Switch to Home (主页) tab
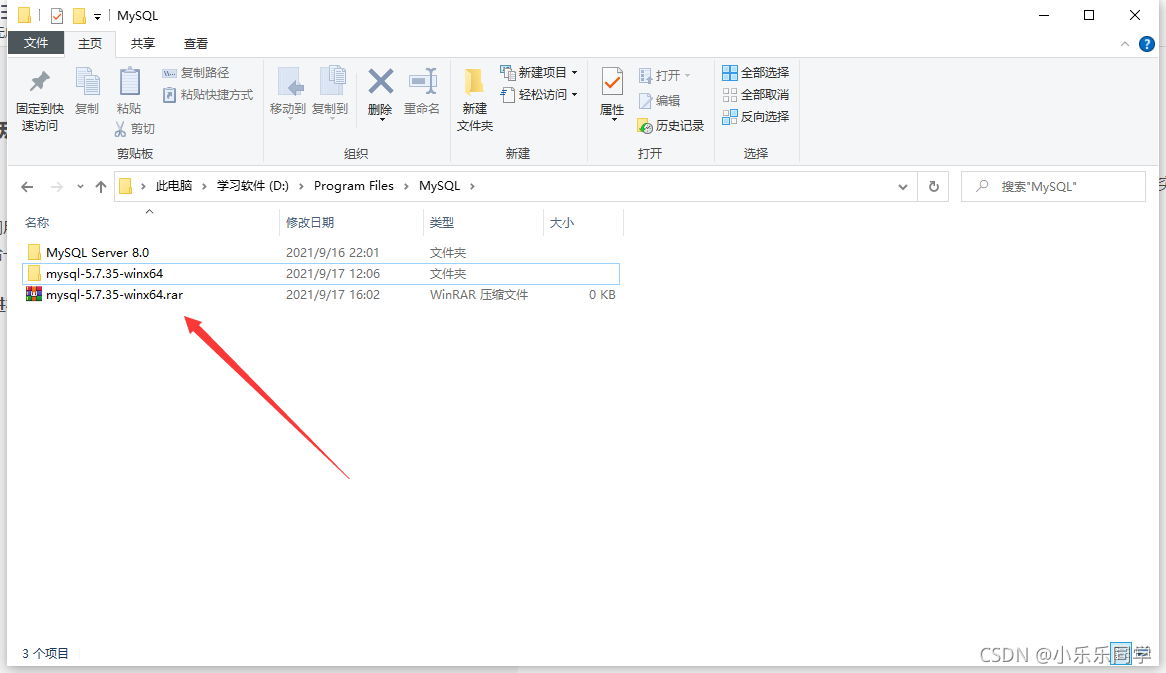 point(90,44)
